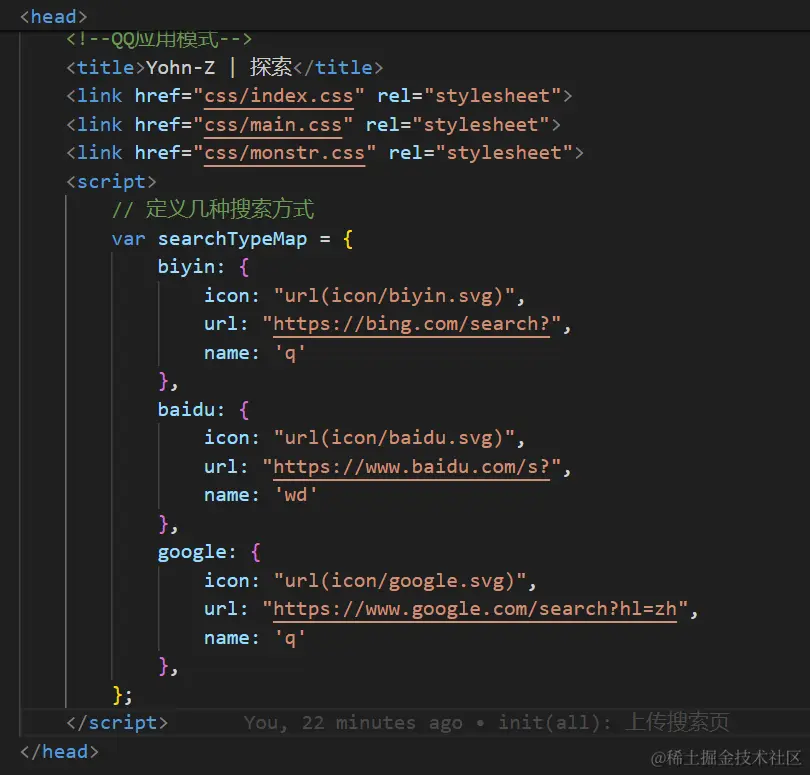Follow the https://bing.com/search? link

pyautogui.click(x=411, y=324)
